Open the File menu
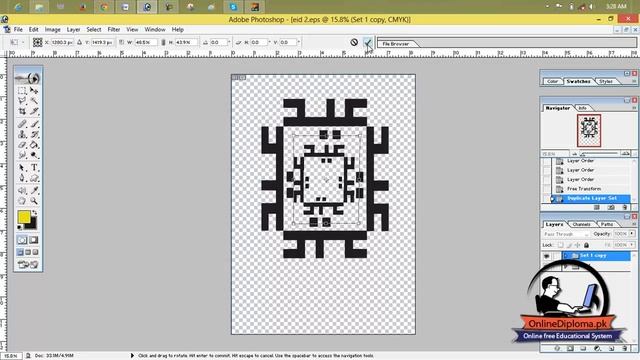The width and height of the screenshot is (640, 360). coord(18,29)
